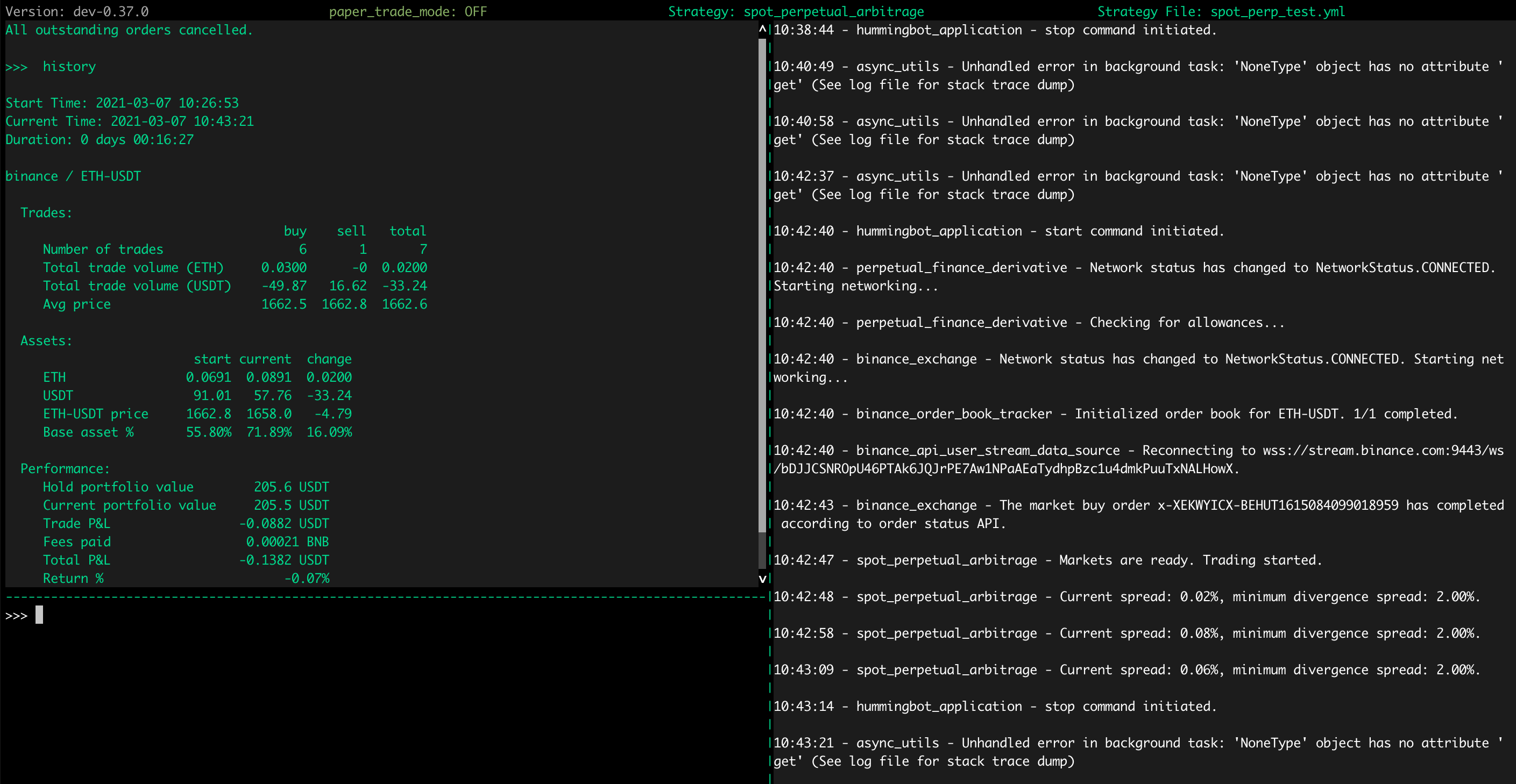
Task: Click the paper_trade_mode OFF indicator
Action: 408,11
